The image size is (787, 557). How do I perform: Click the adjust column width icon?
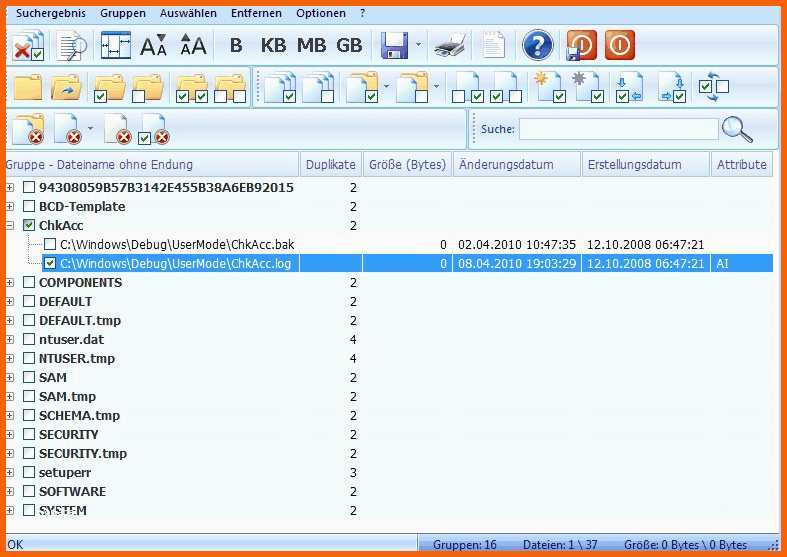[115, 46]
